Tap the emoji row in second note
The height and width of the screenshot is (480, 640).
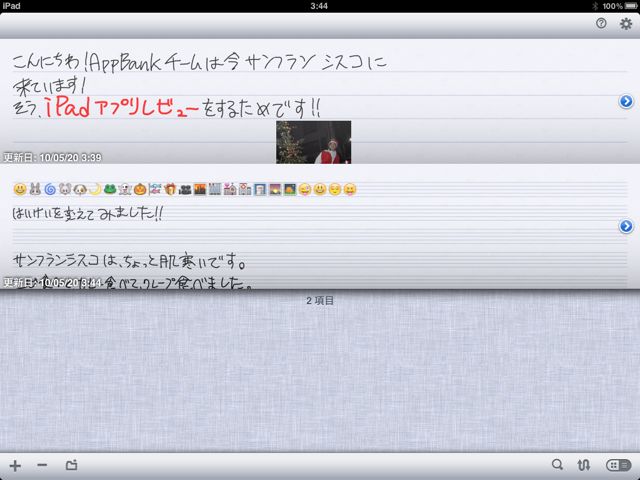pos(185,189)
